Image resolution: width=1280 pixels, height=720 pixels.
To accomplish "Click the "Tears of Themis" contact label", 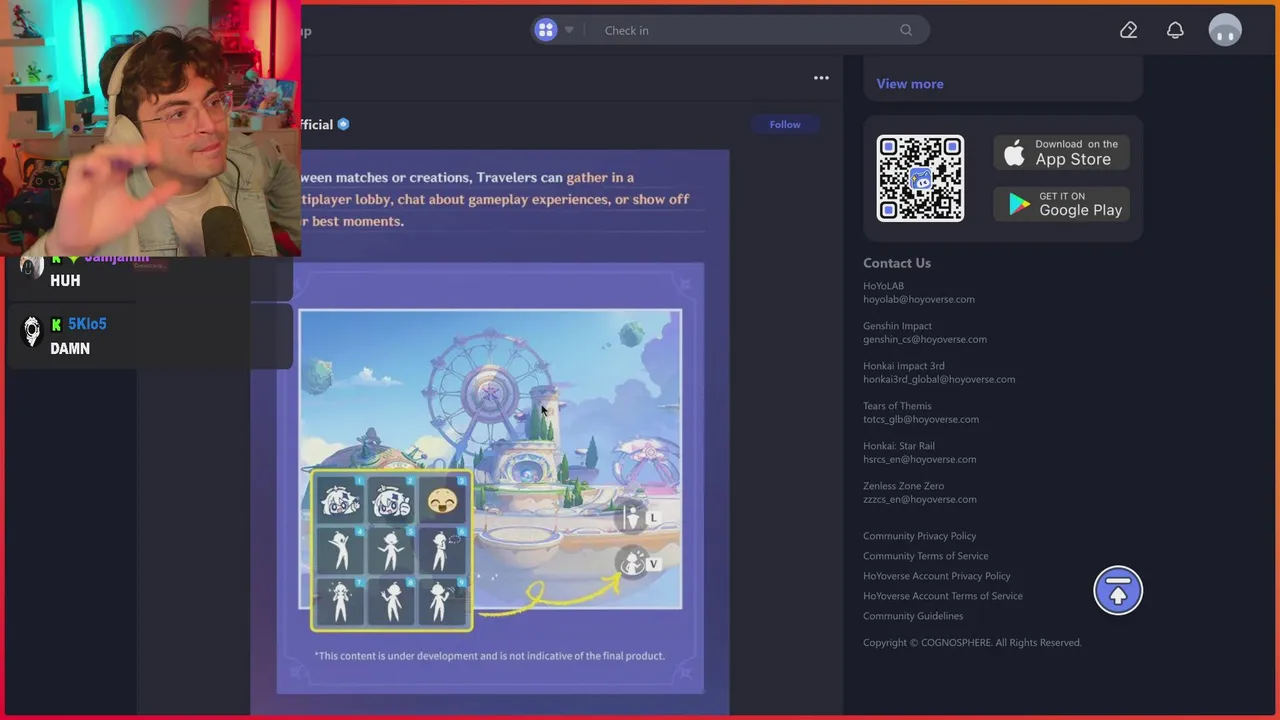I will 897,406.
